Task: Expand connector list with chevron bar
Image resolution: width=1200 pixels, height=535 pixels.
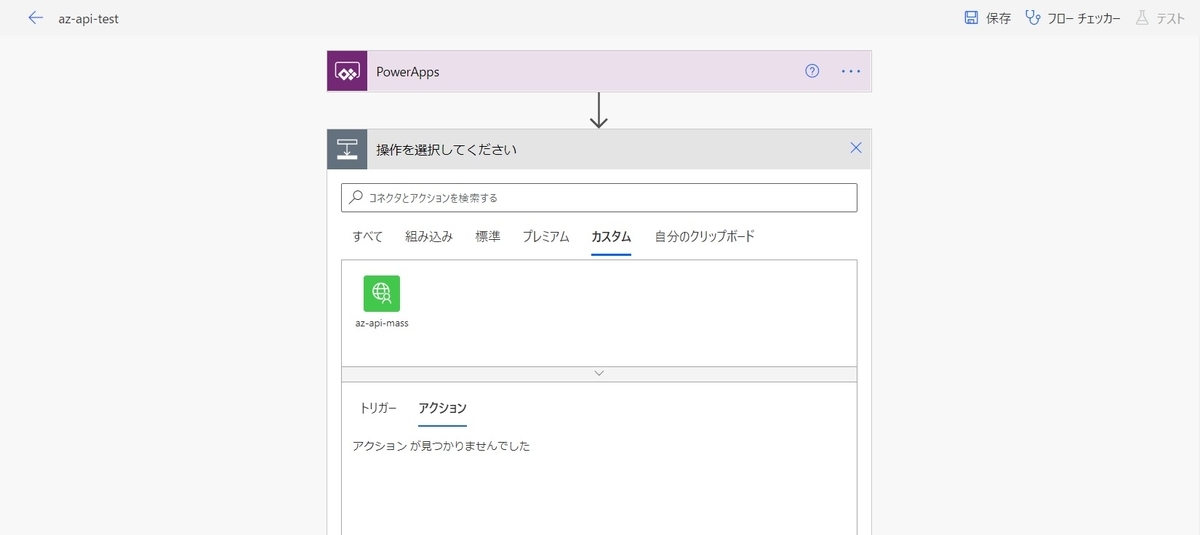Action: 599,373
